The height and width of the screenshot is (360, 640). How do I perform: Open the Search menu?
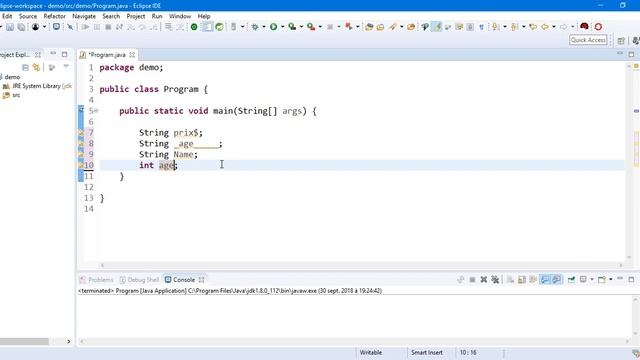(x=111, y=16)
